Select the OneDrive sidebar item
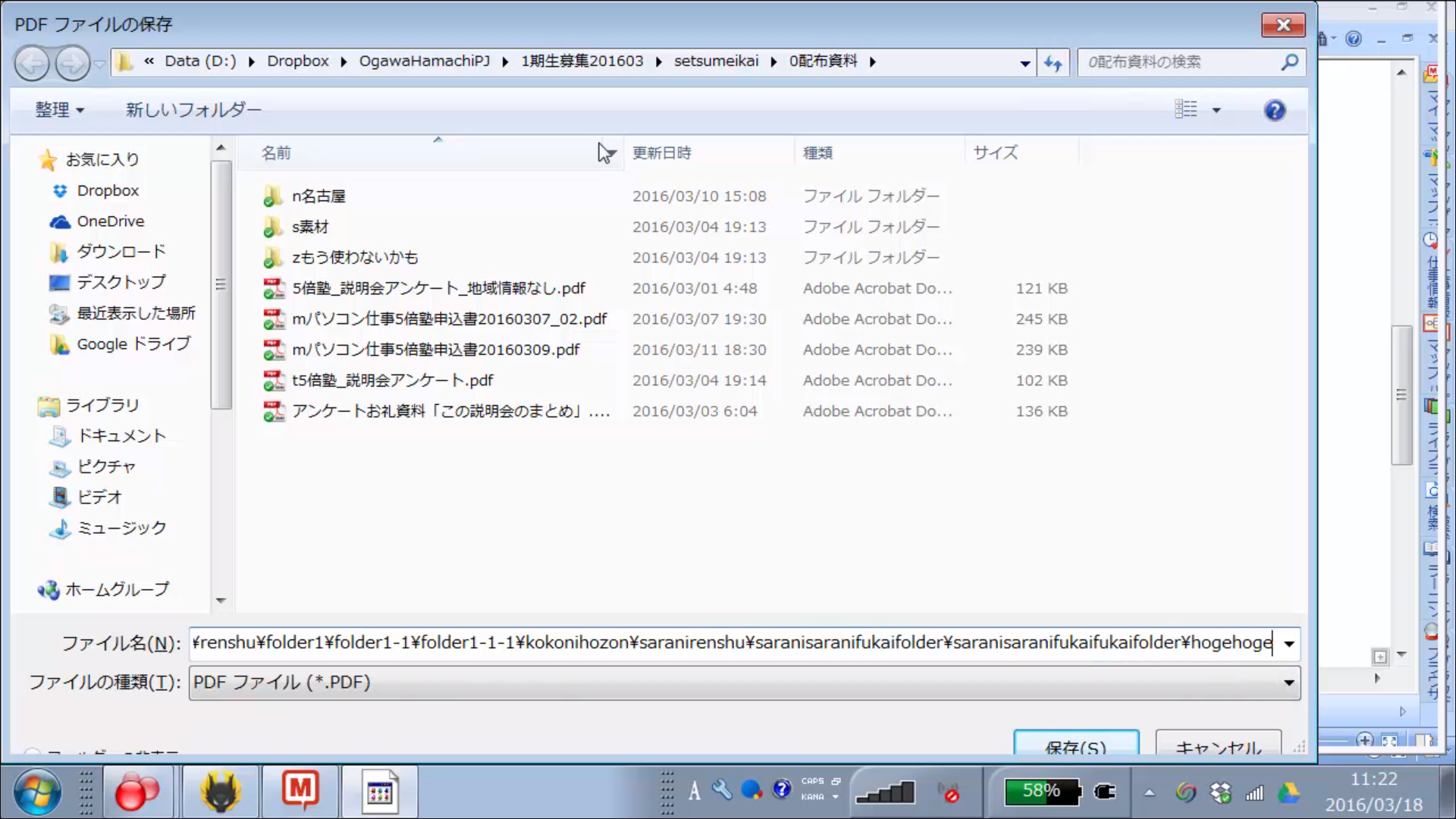Image resolution: width=1456 pixels, height=819 pixels. coord(110,221)
